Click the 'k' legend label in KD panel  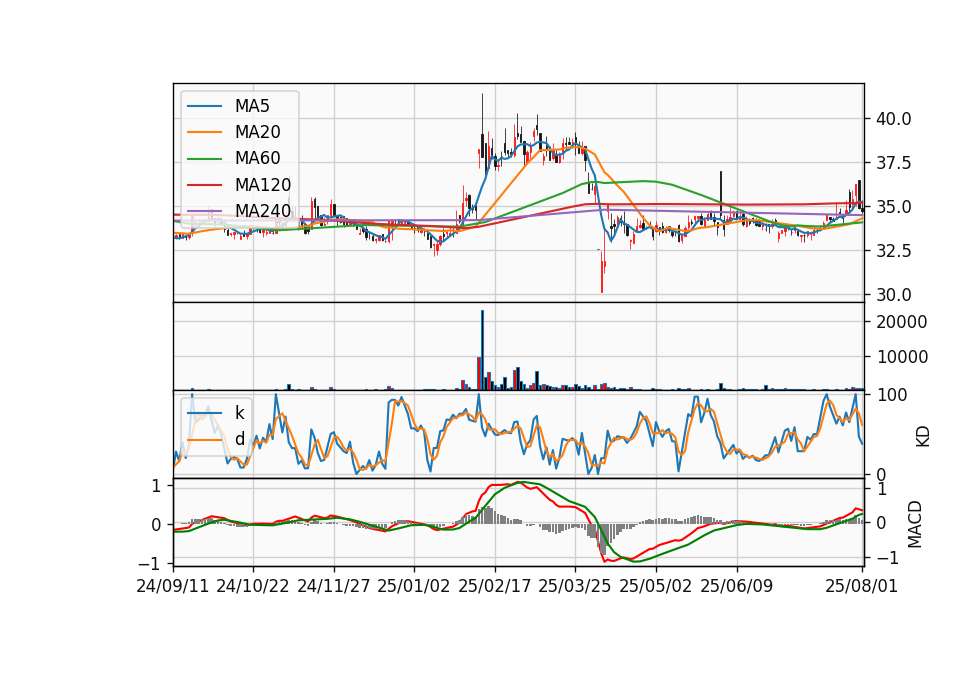coord(239,413)
